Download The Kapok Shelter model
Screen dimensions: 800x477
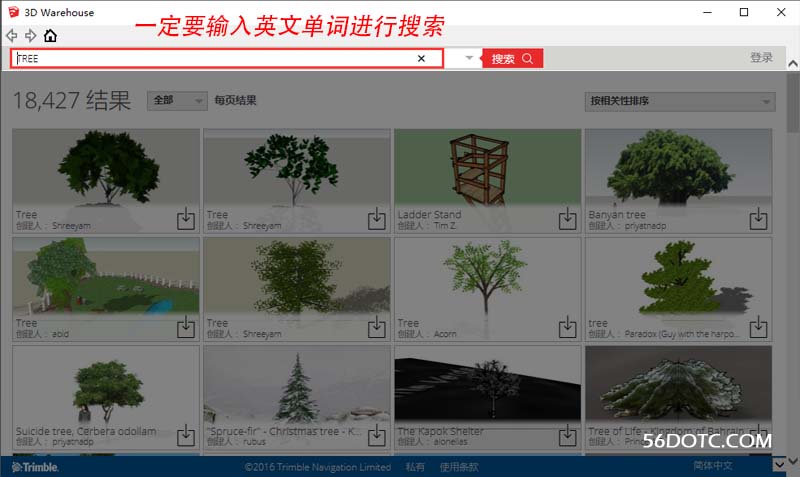pos(567,435)
